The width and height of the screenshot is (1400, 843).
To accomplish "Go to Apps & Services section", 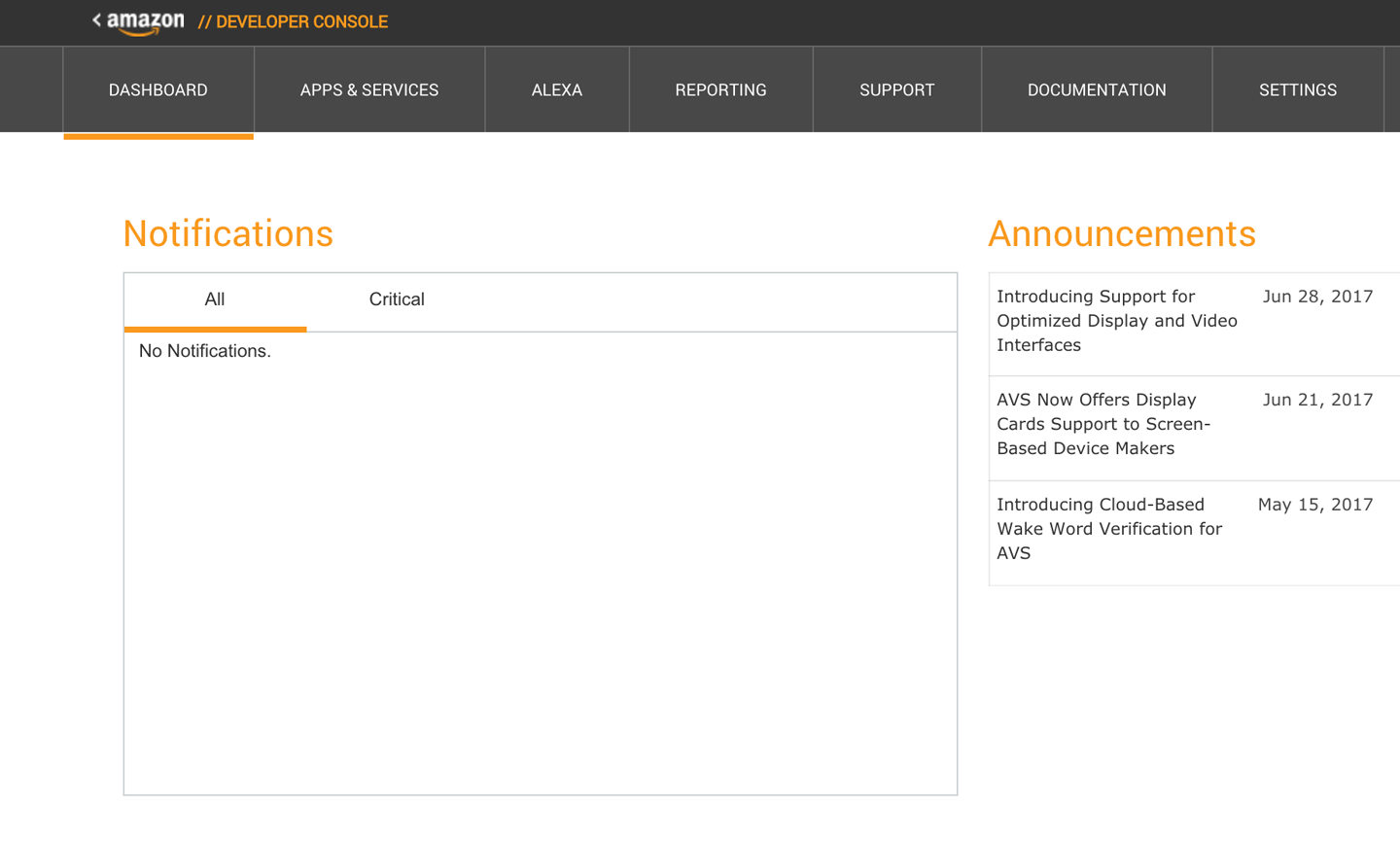I will coord(369,89).
